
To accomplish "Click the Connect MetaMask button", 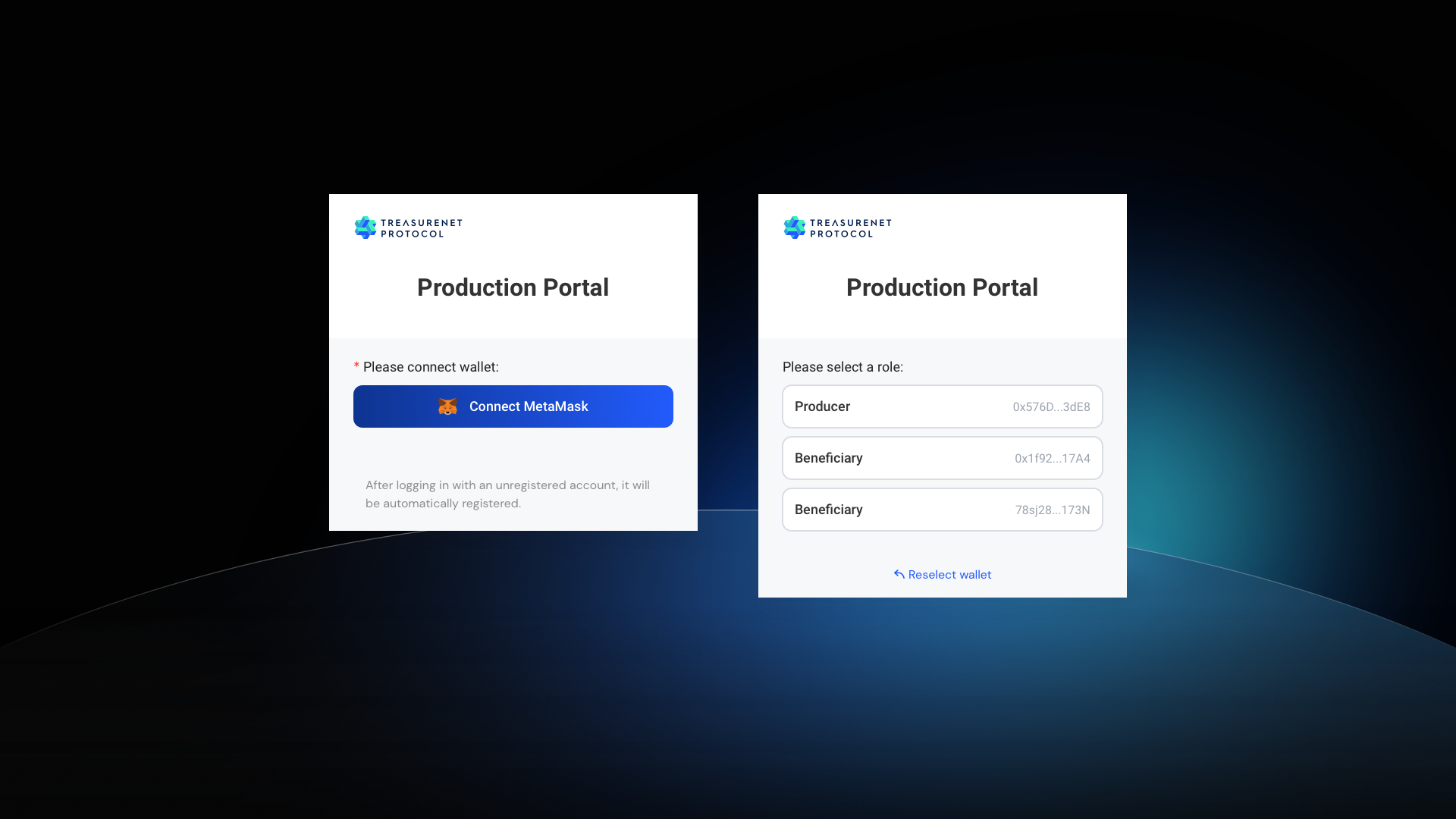I will coord(513,406).
